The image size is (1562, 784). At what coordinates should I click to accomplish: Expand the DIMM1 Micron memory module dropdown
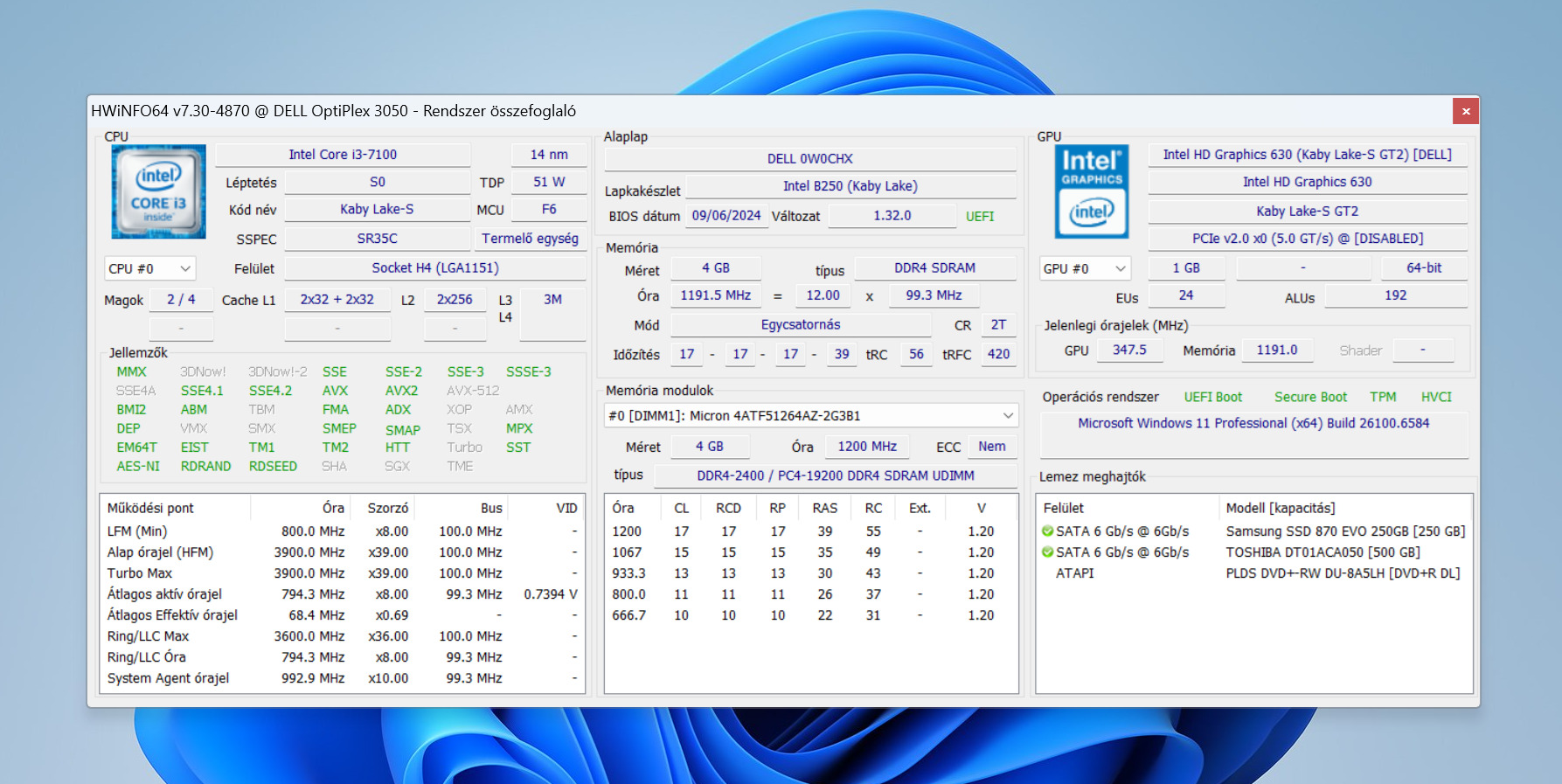click(811, 416)
